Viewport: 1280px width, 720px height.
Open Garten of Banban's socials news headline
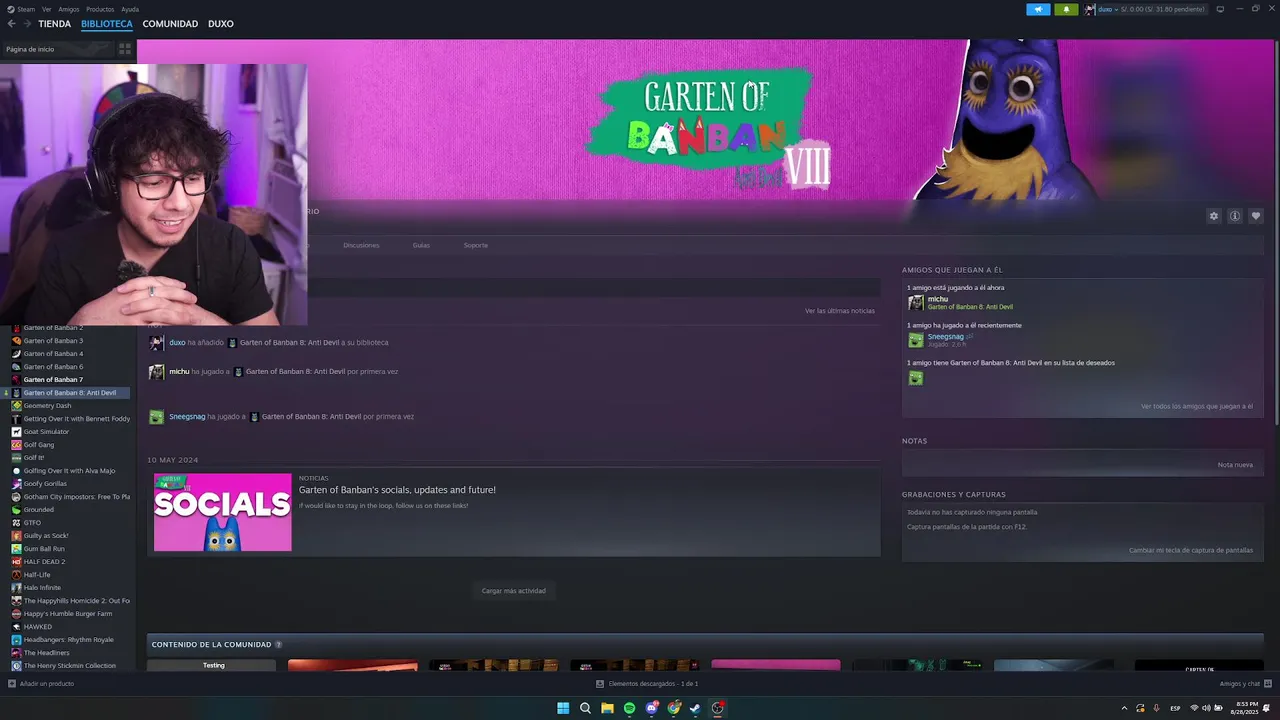[x=397, y=490]
